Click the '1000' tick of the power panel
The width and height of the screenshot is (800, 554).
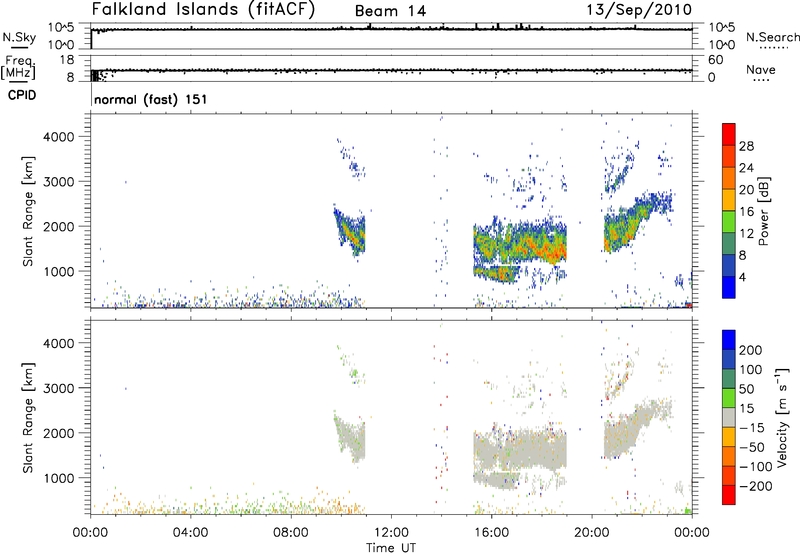[x=59, y=271]
